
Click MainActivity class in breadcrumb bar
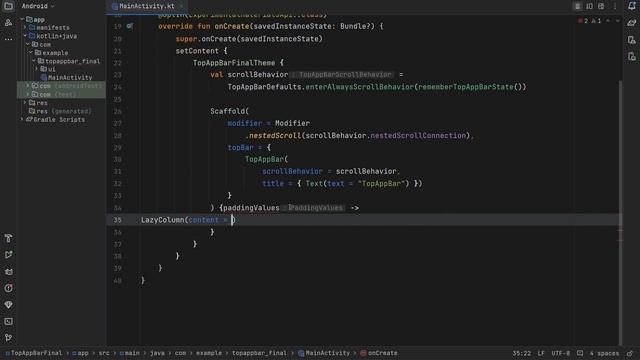coord(324,353)
